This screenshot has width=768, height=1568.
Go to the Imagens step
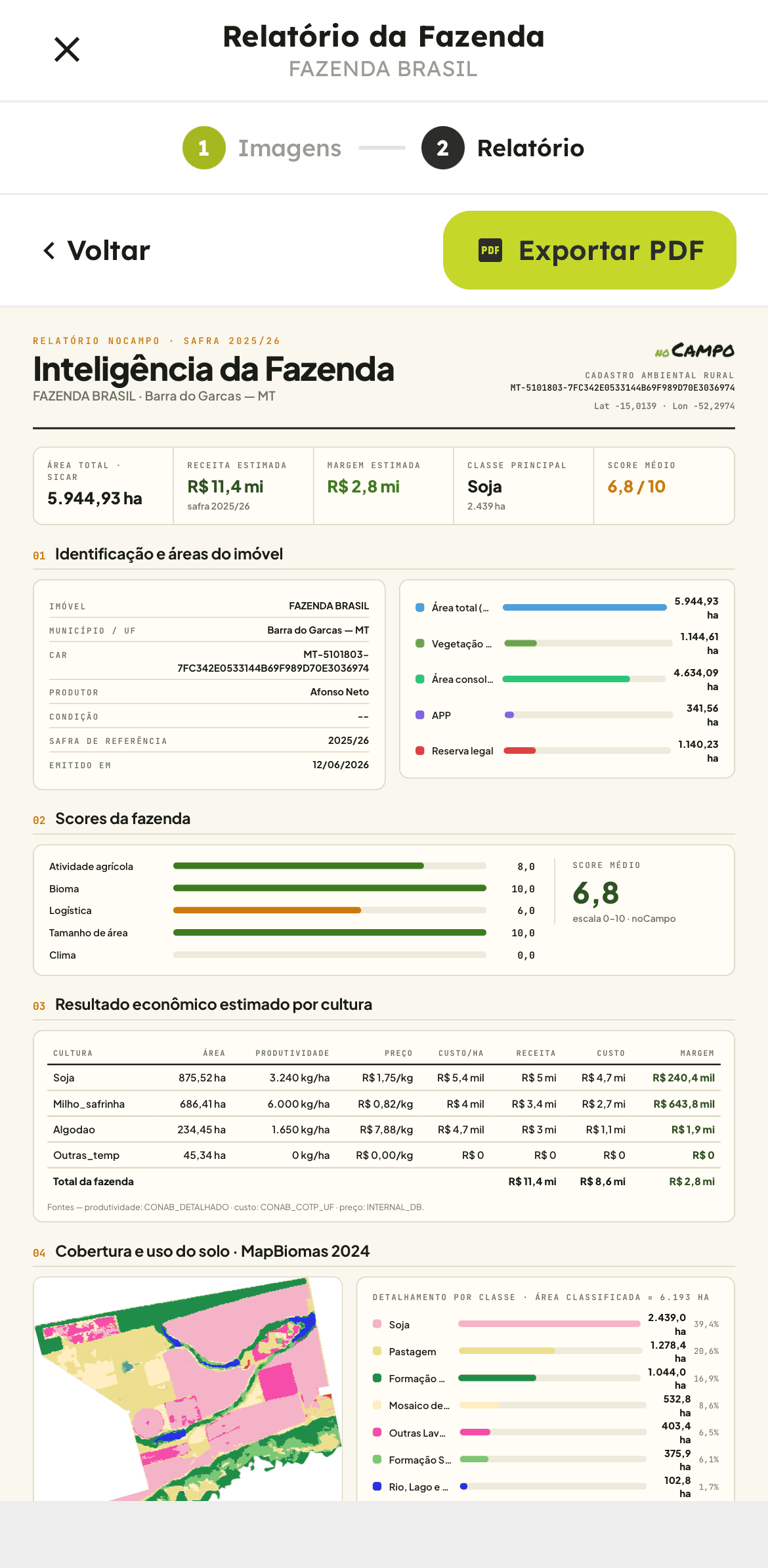(289, 148)
